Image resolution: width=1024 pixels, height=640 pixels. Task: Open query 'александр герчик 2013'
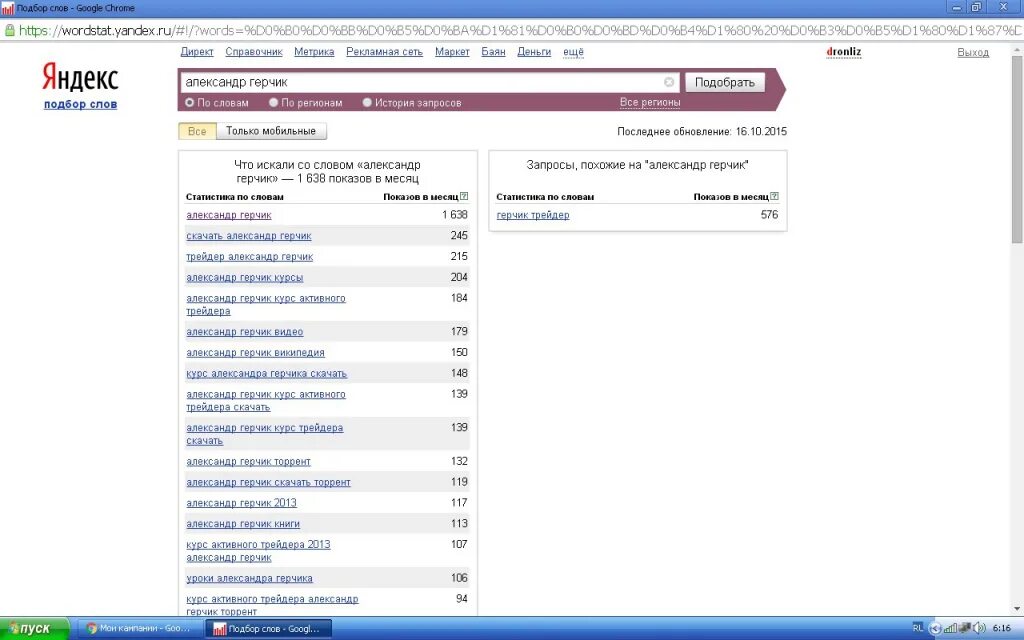point(242,503)
